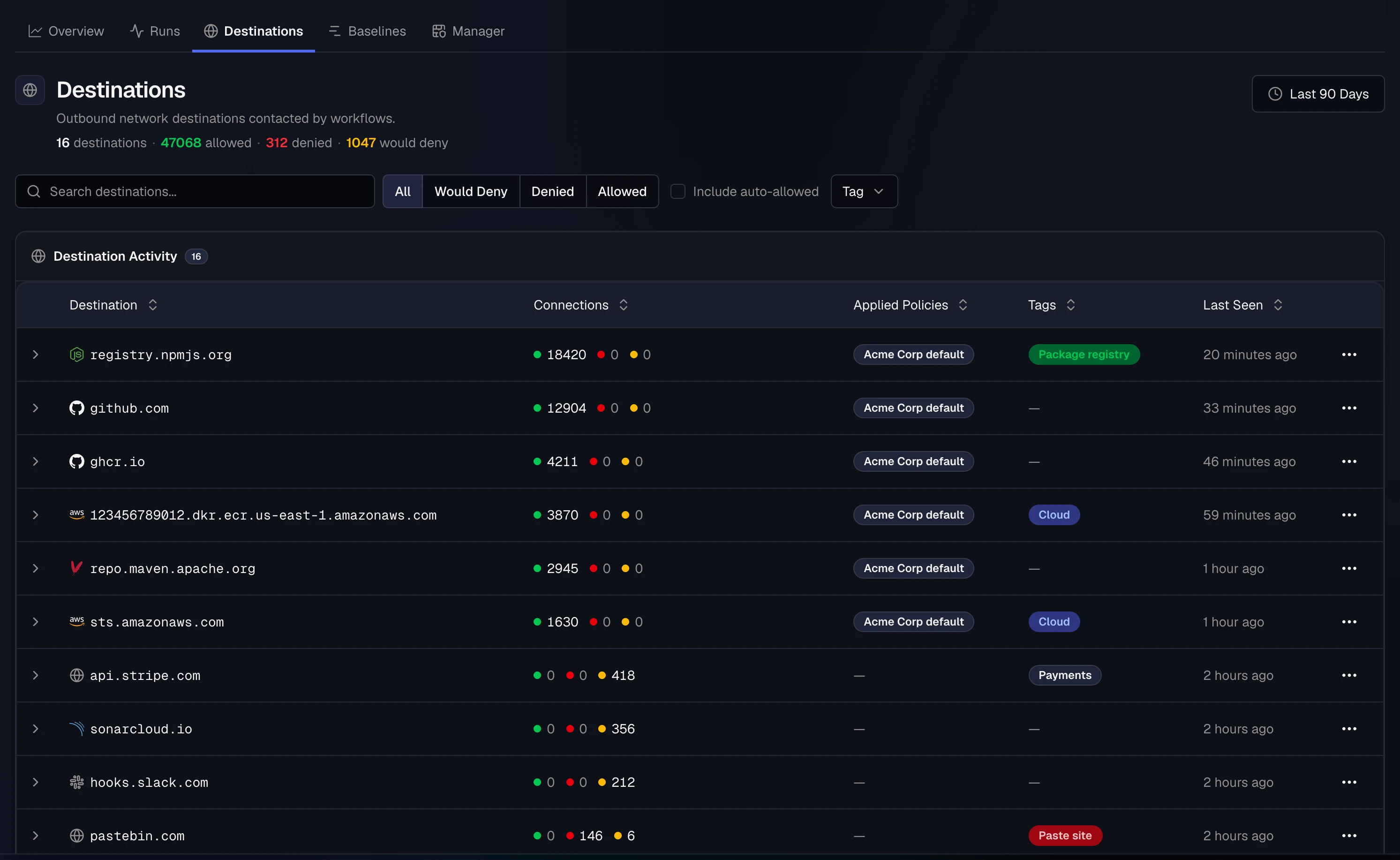Screen dimensions: 1400x860
Task: Open more actions for hooks.slack.com
Action: [1349, 782]
